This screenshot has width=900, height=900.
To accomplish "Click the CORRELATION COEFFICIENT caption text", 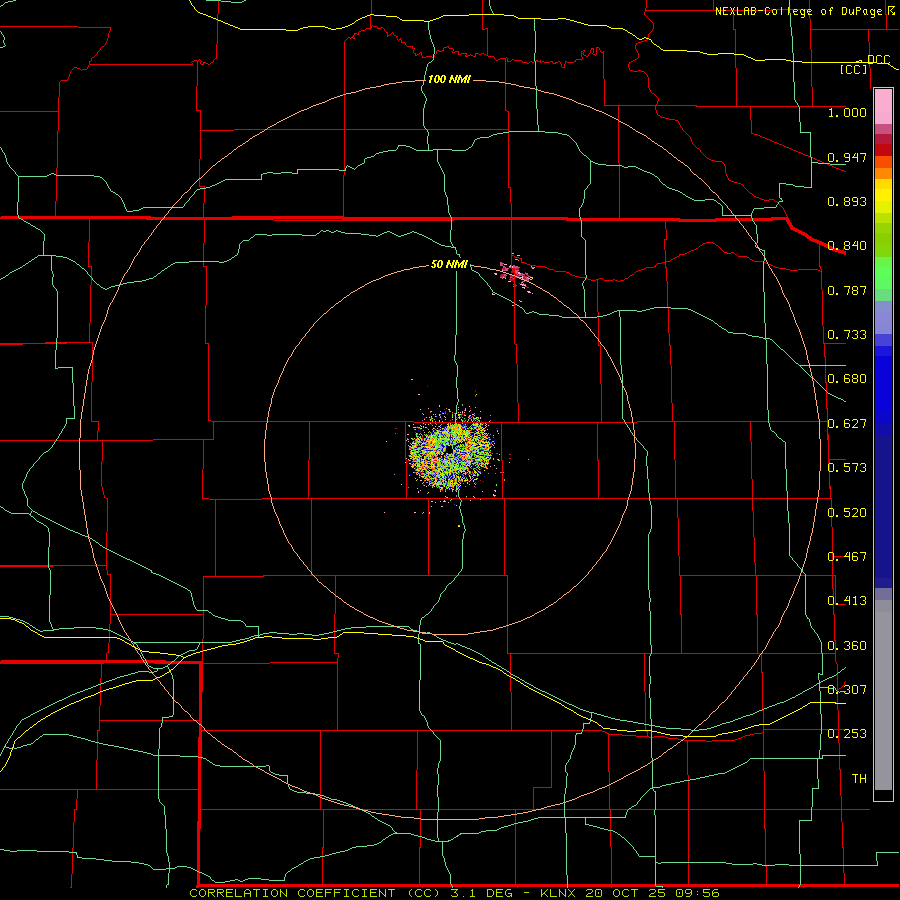I will click(x=292, y=893).
